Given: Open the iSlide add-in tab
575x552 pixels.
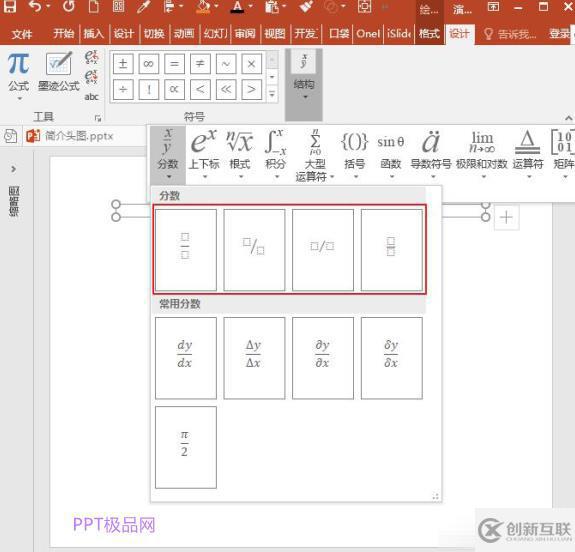Looking at the screenshot, I should (399, 34).
